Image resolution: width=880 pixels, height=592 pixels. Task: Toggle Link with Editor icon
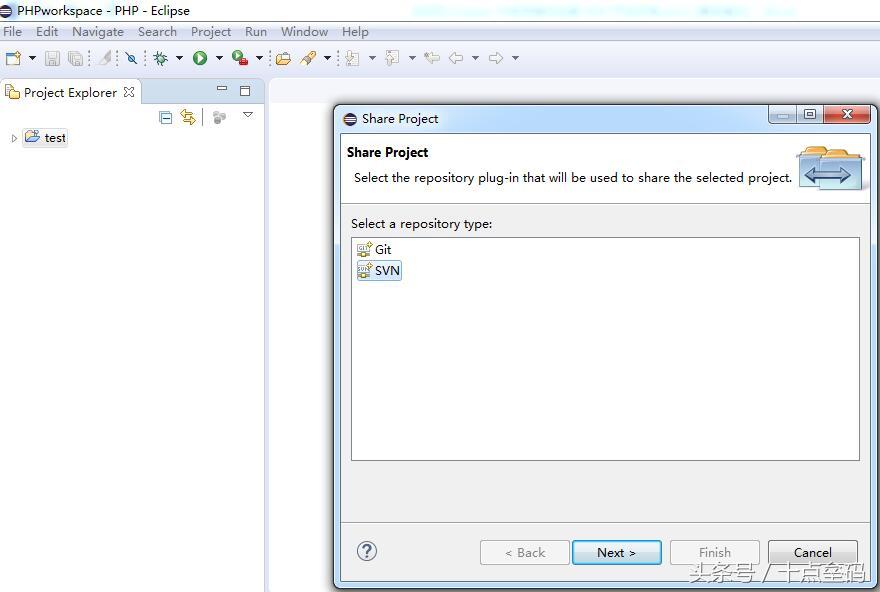[x=188, y=117]
